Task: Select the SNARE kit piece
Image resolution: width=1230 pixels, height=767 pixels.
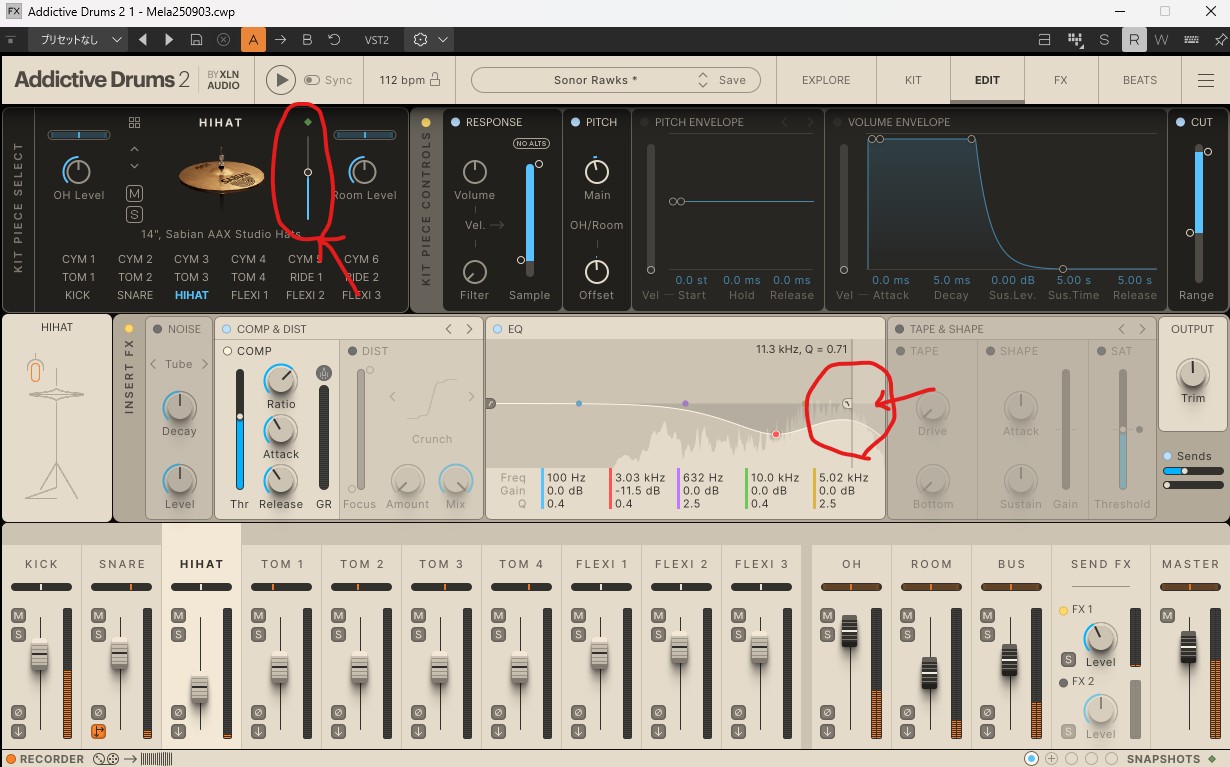Action: pyautogui.click(x=135, y=295)
